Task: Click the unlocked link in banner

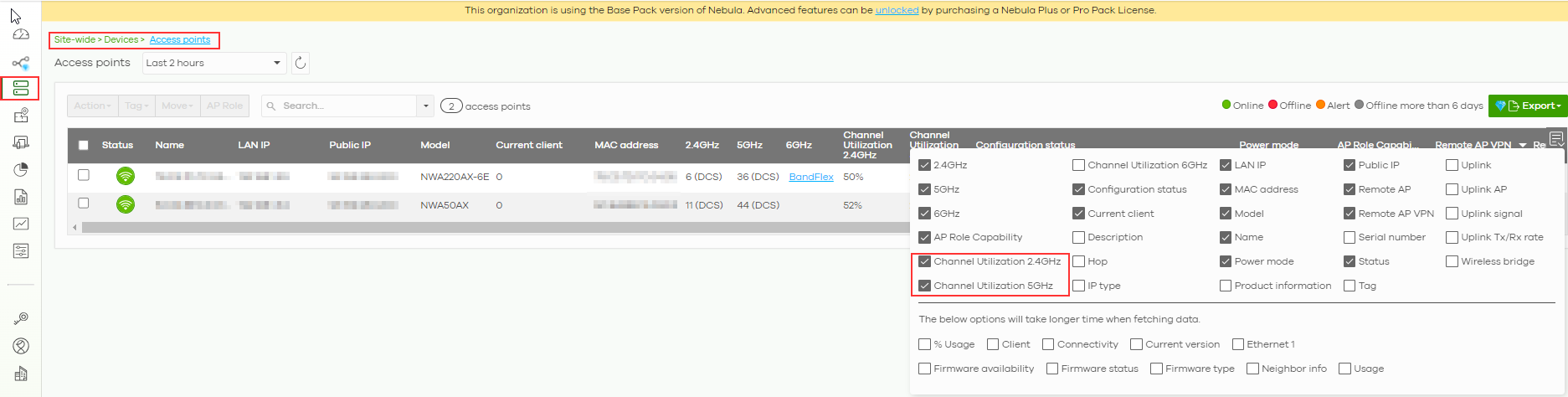Action: (897, 10)
